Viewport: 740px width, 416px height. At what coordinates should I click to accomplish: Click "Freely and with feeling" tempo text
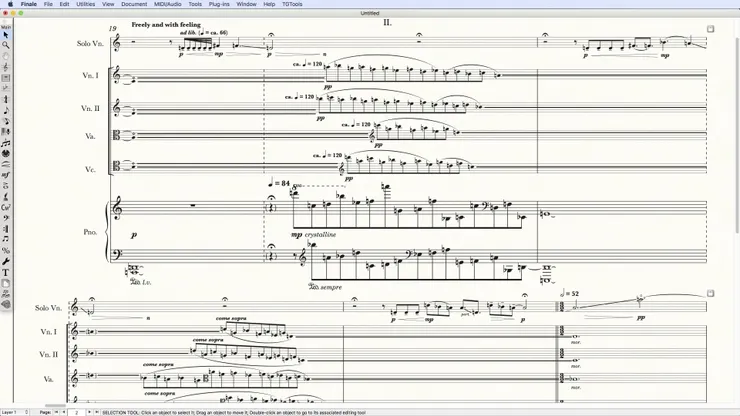[x=166, y=25]
